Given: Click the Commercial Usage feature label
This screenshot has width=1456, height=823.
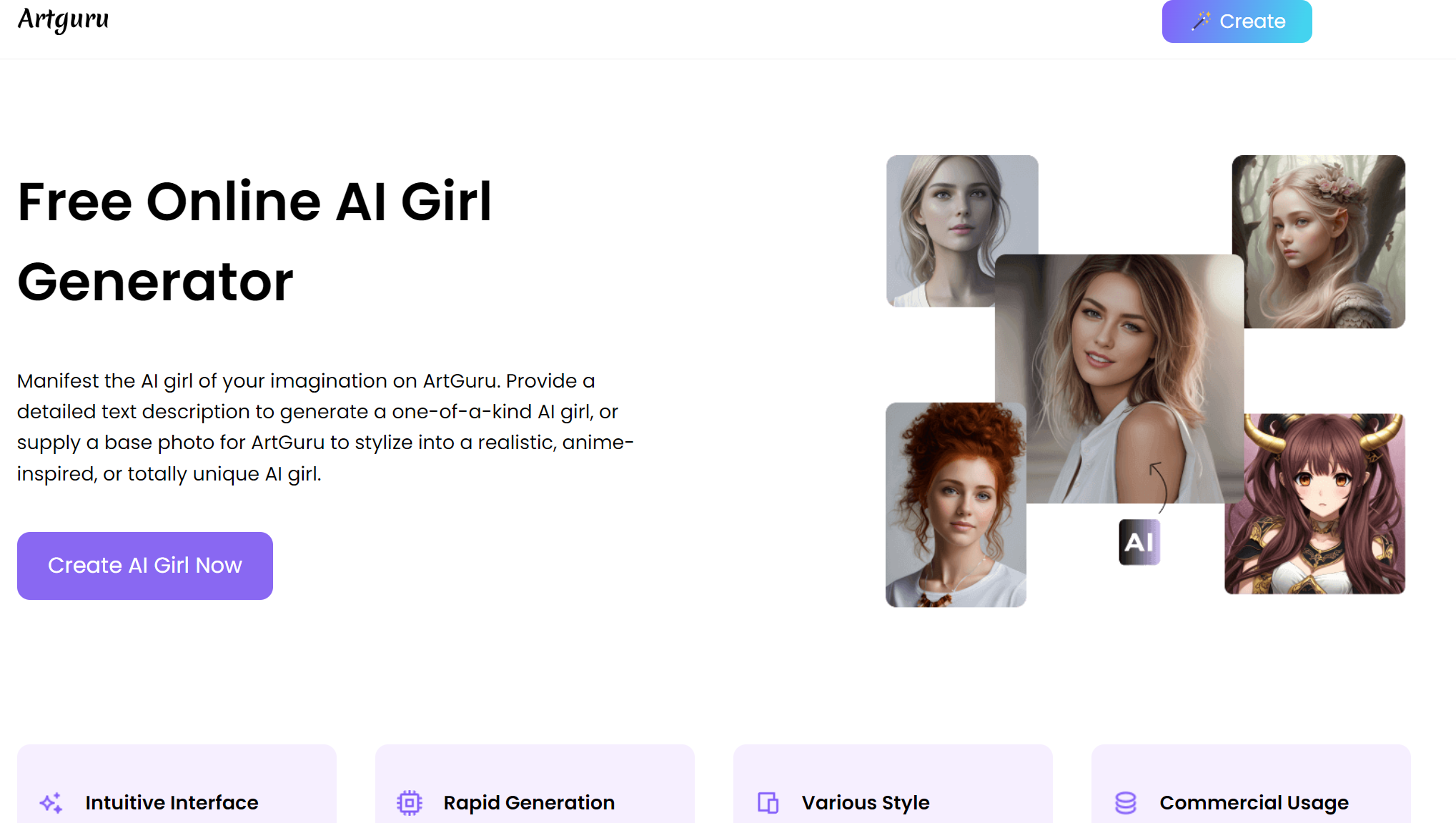Looking at the screenshot, I should point(1254,803).
